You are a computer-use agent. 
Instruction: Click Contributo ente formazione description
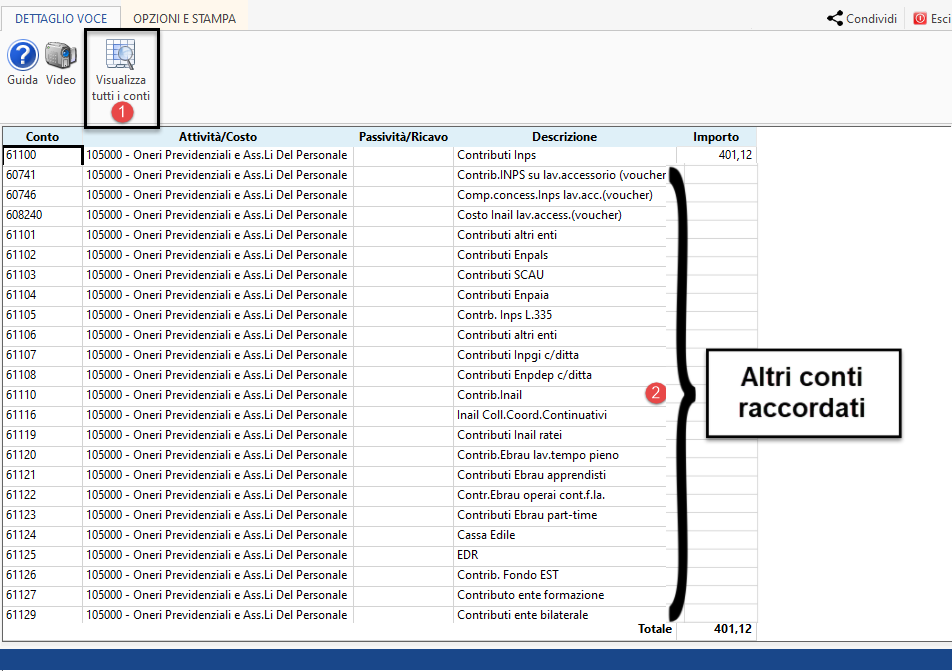pyautogui.click(x=560, y=596)
